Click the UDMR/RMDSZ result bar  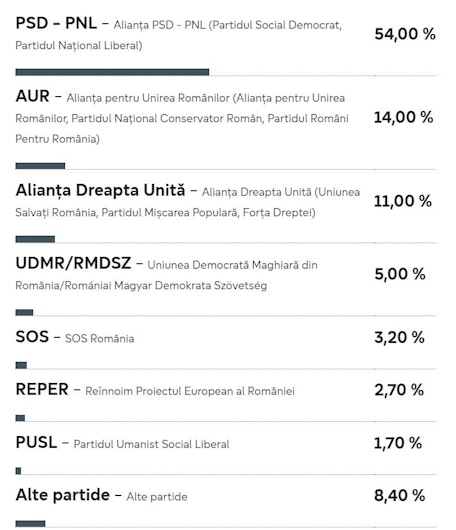[24, 312]
